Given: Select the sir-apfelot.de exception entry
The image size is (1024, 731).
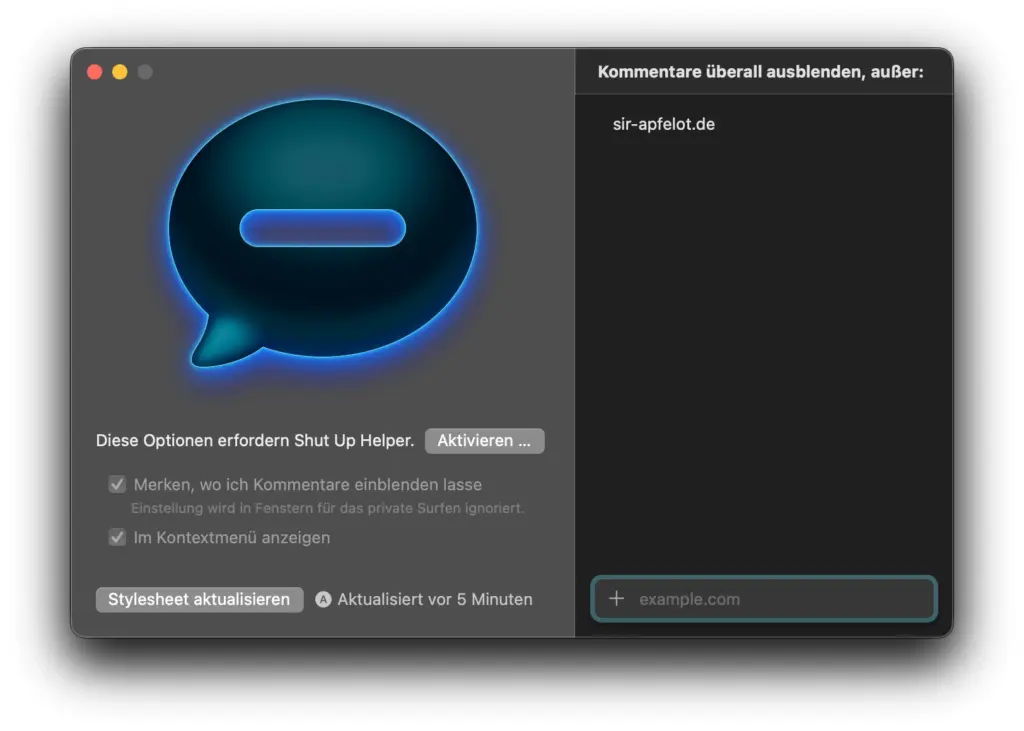Looking at the screenshot, I should click(663, 123).
